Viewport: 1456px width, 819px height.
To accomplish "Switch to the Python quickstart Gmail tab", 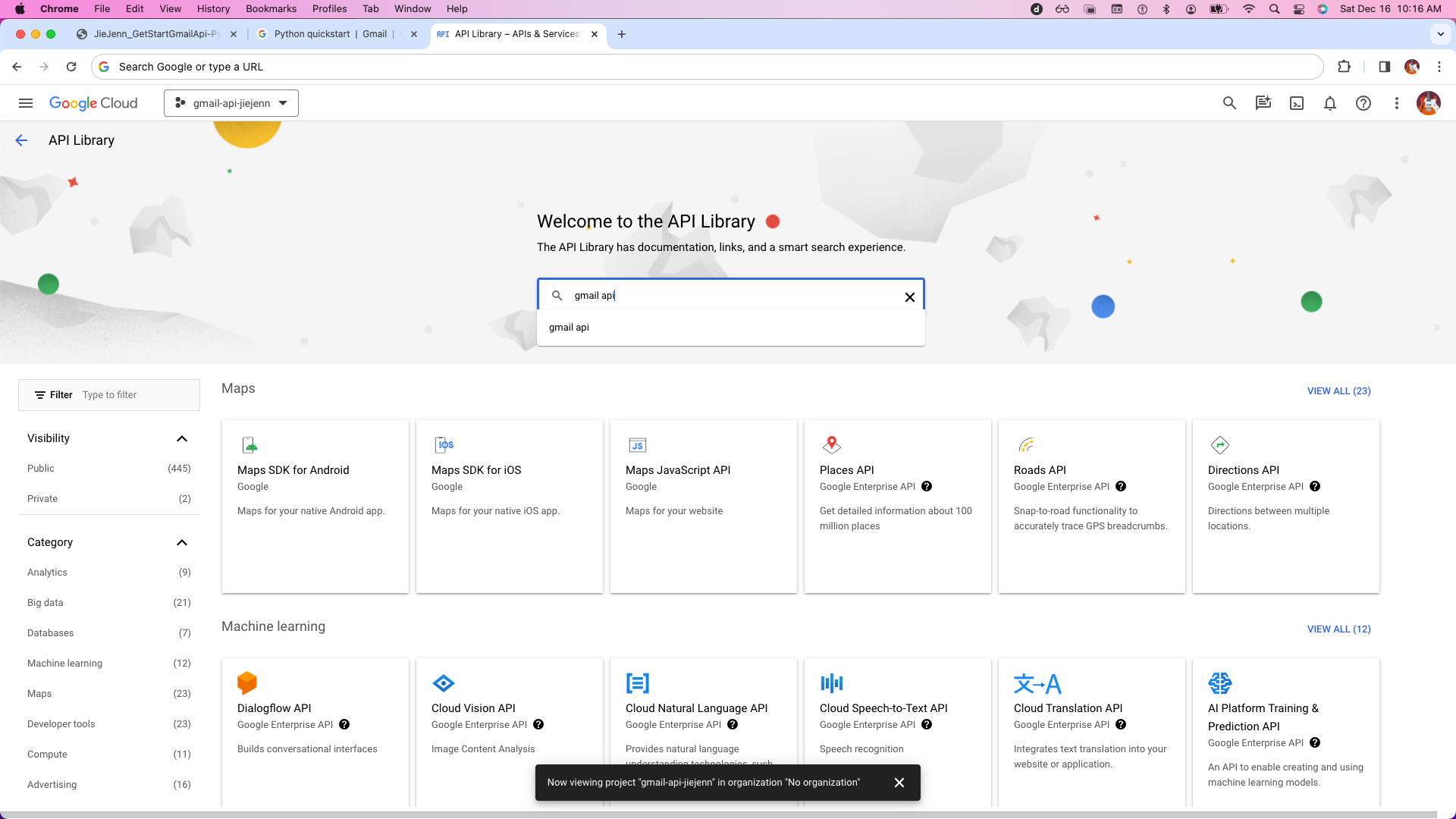I will click(x=338, y=34).
